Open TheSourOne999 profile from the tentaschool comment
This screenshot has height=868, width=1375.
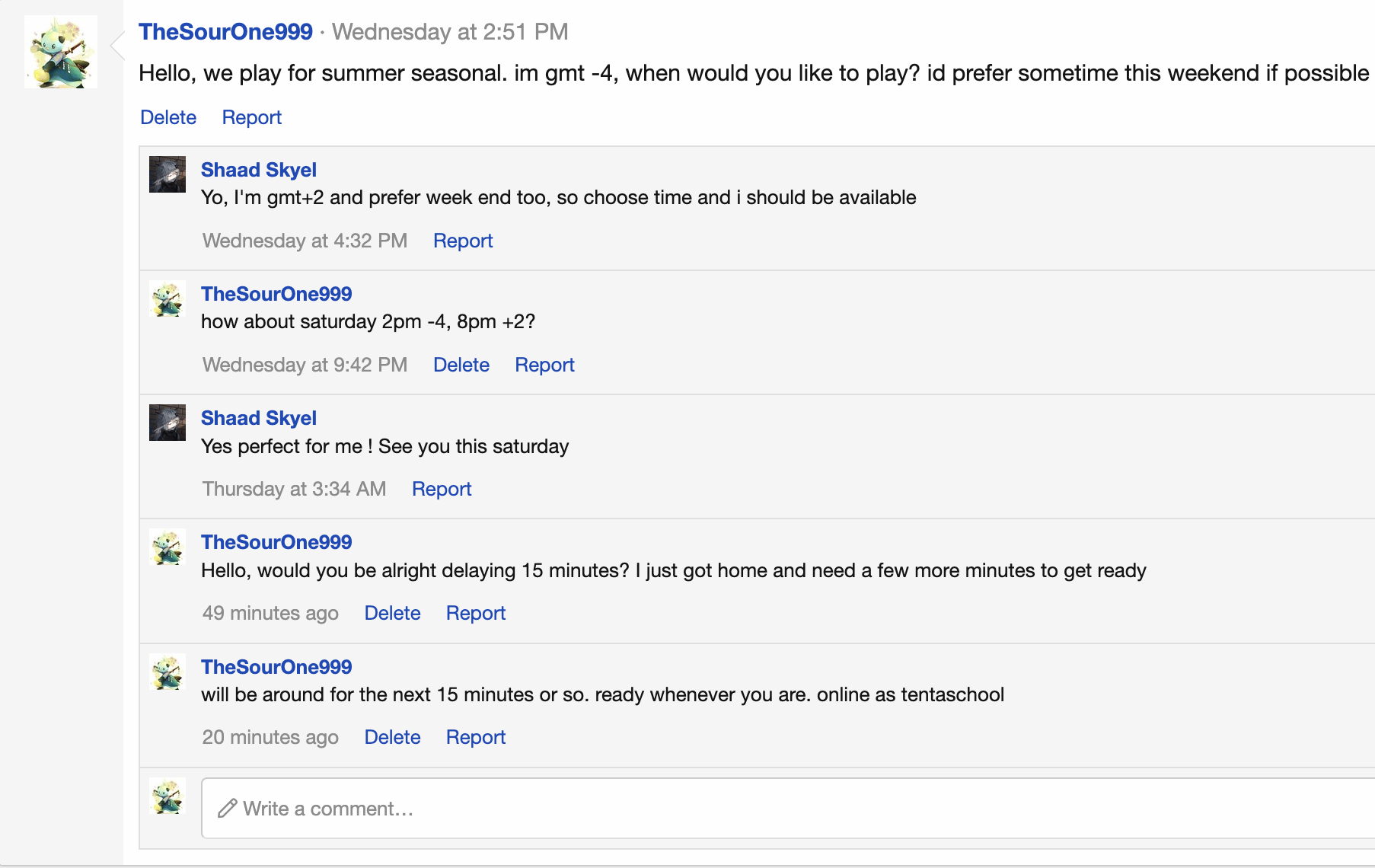click(276, 667)
